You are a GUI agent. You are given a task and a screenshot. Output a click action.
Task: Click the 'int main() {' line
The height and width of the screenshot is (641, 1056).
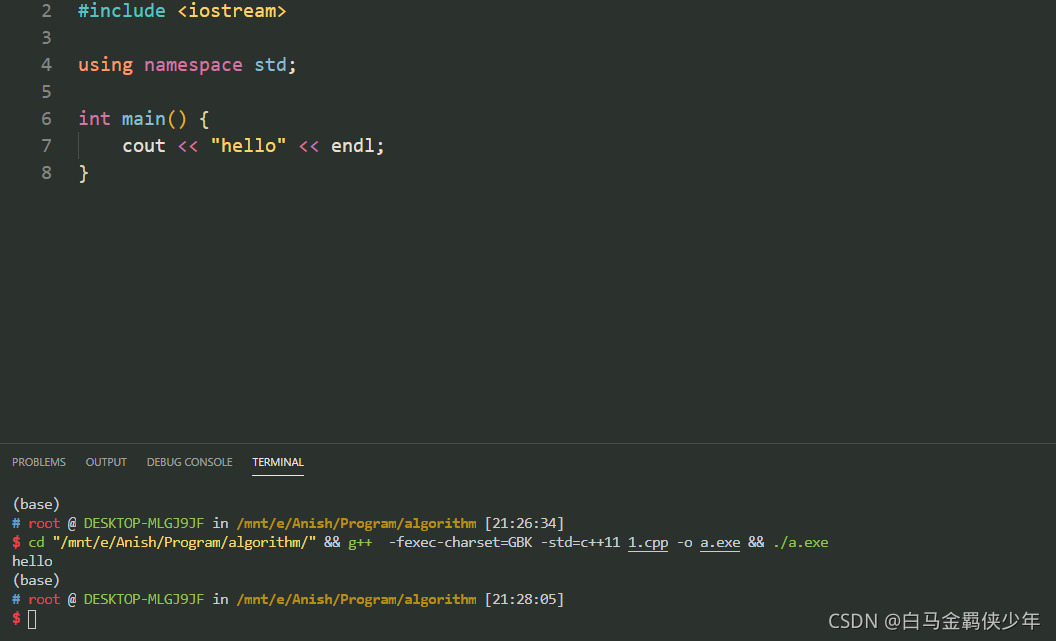click(x=143, y=119)
